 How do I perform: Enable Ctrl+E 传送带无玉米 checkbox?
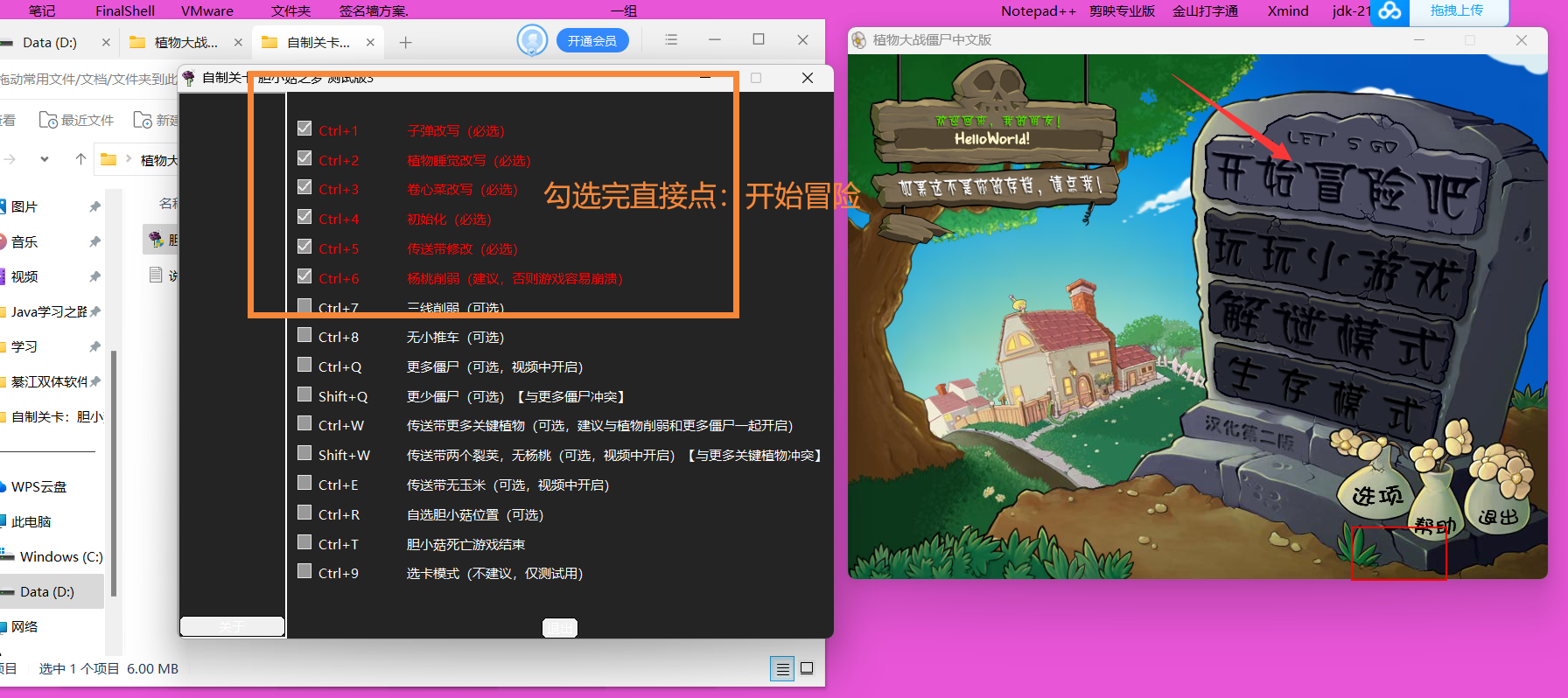[304, 483]
